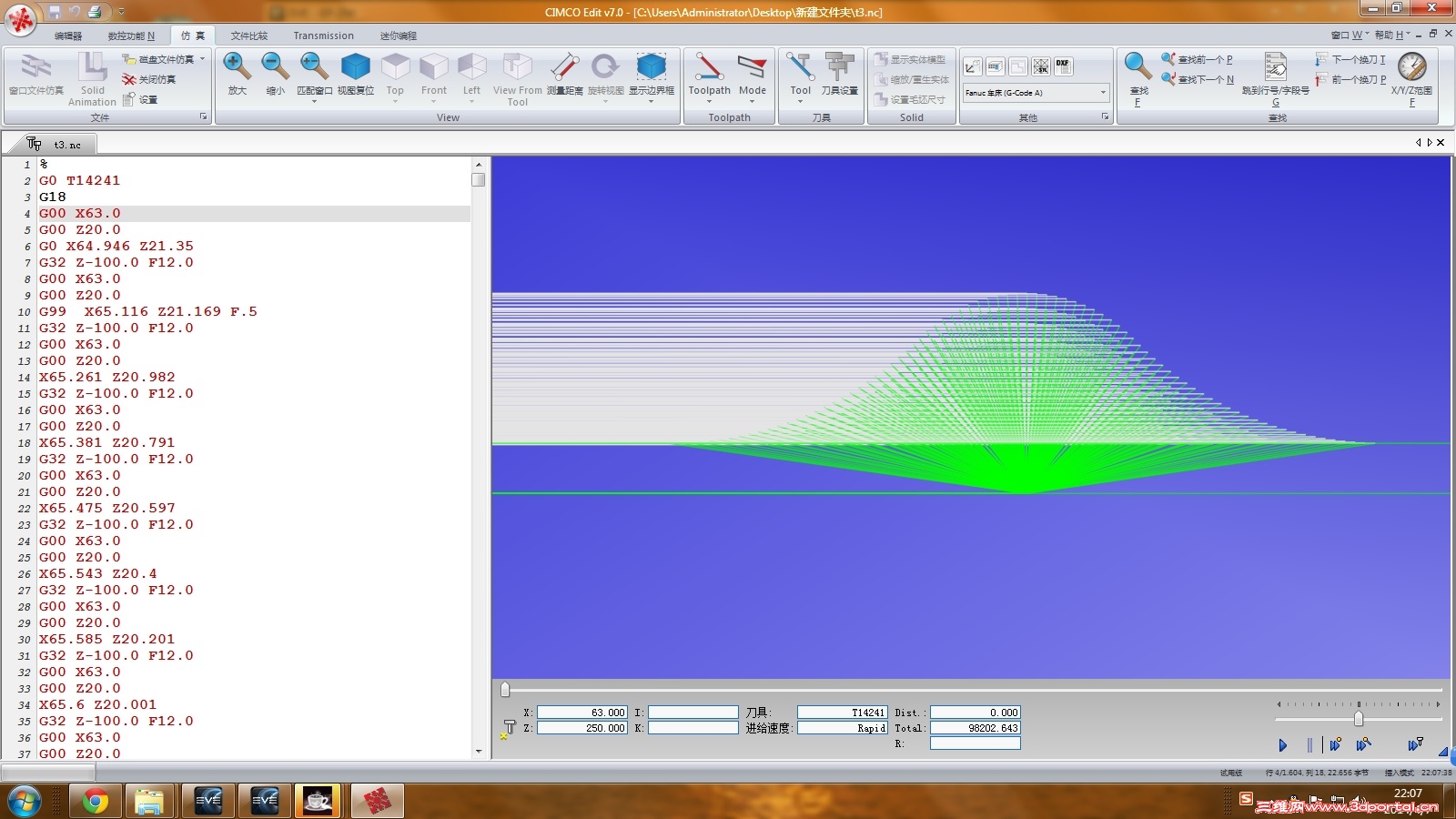Click the Windows Start button

click(25, 802)
